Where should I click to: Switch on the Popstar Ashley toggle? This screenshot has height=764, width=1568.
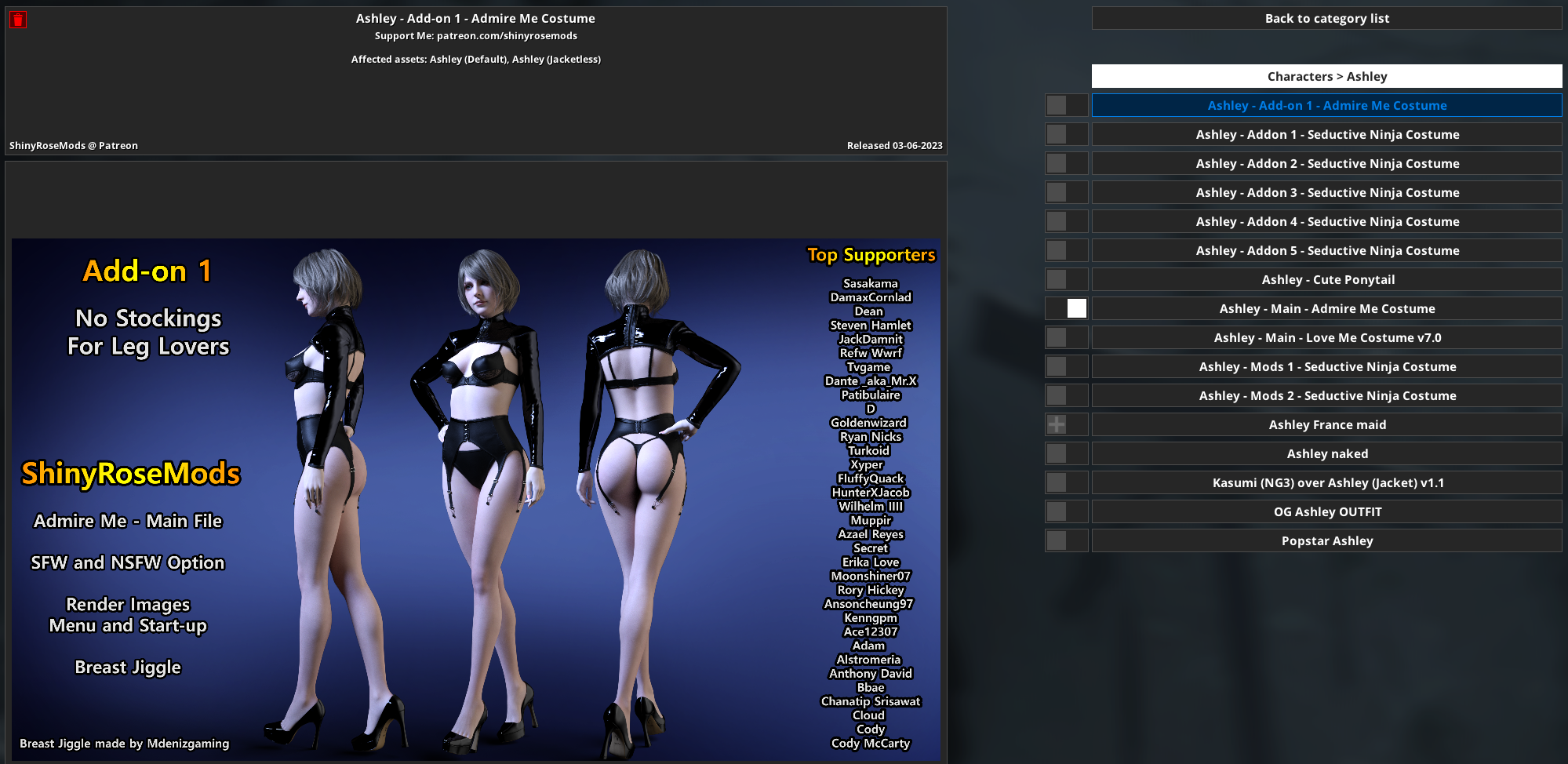click(1067, 540)
